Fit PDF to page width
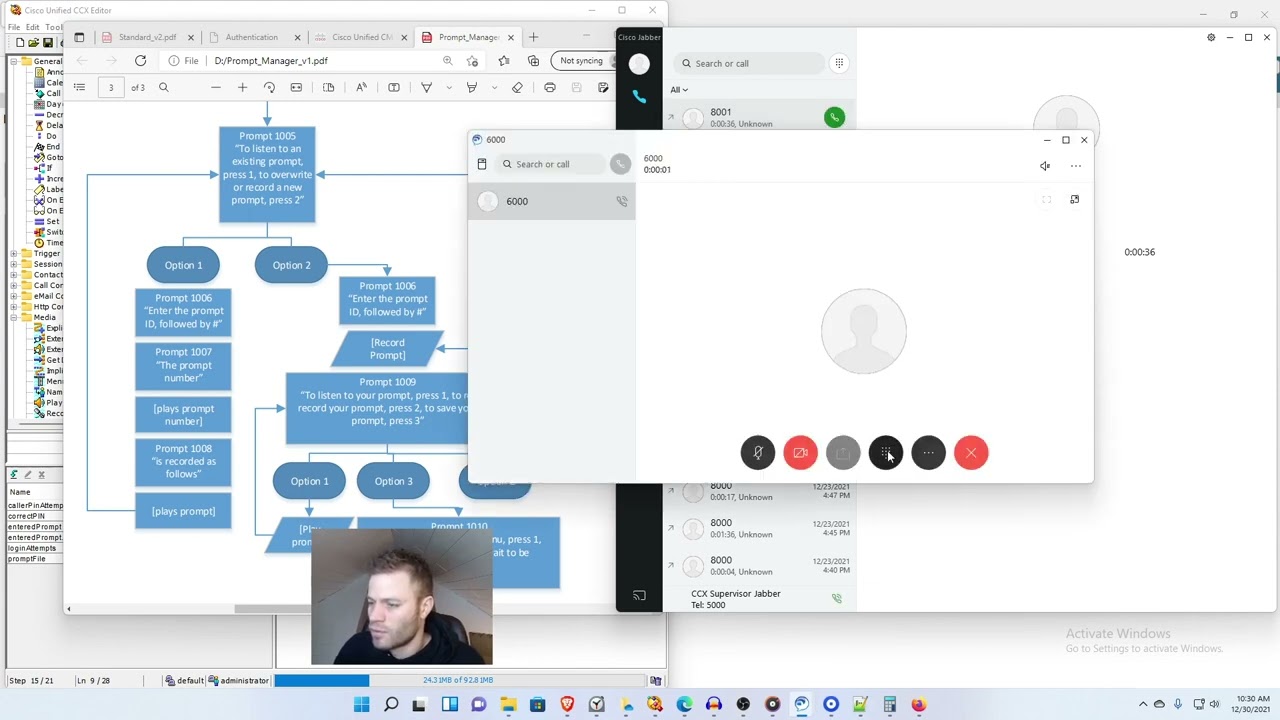The image size is (1280, 720). [x=296, y=88]
